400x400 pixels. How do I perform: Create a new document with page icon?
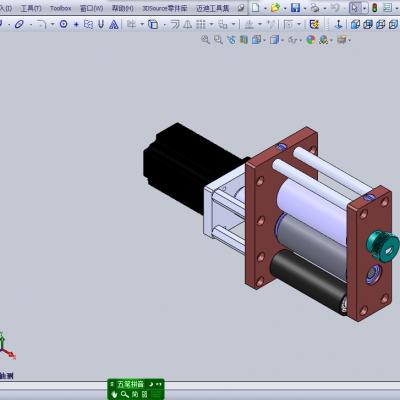(256, 8)
